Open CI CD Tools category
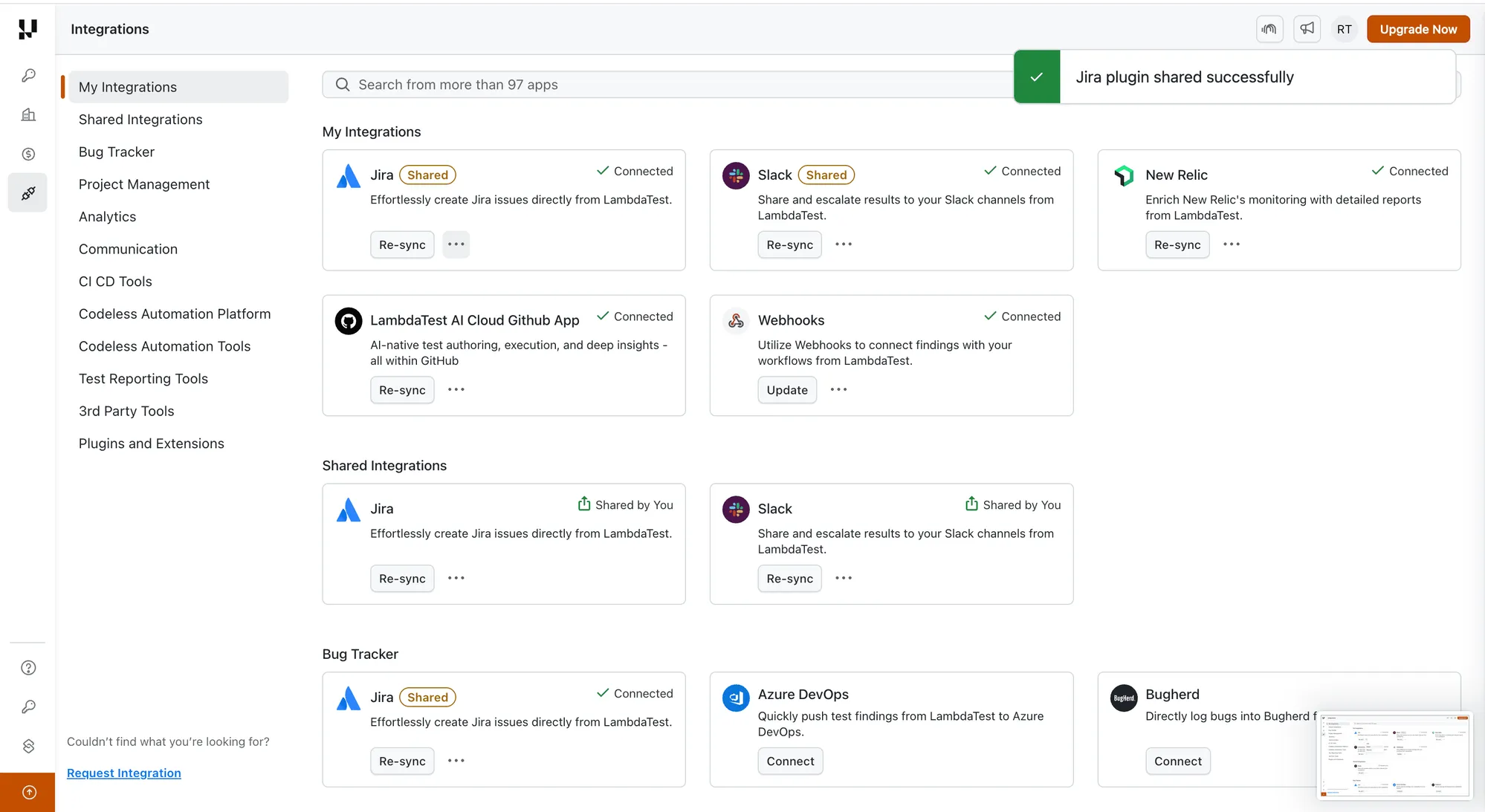The height and width of the screenshot is (812, 1485). [115, 282]
